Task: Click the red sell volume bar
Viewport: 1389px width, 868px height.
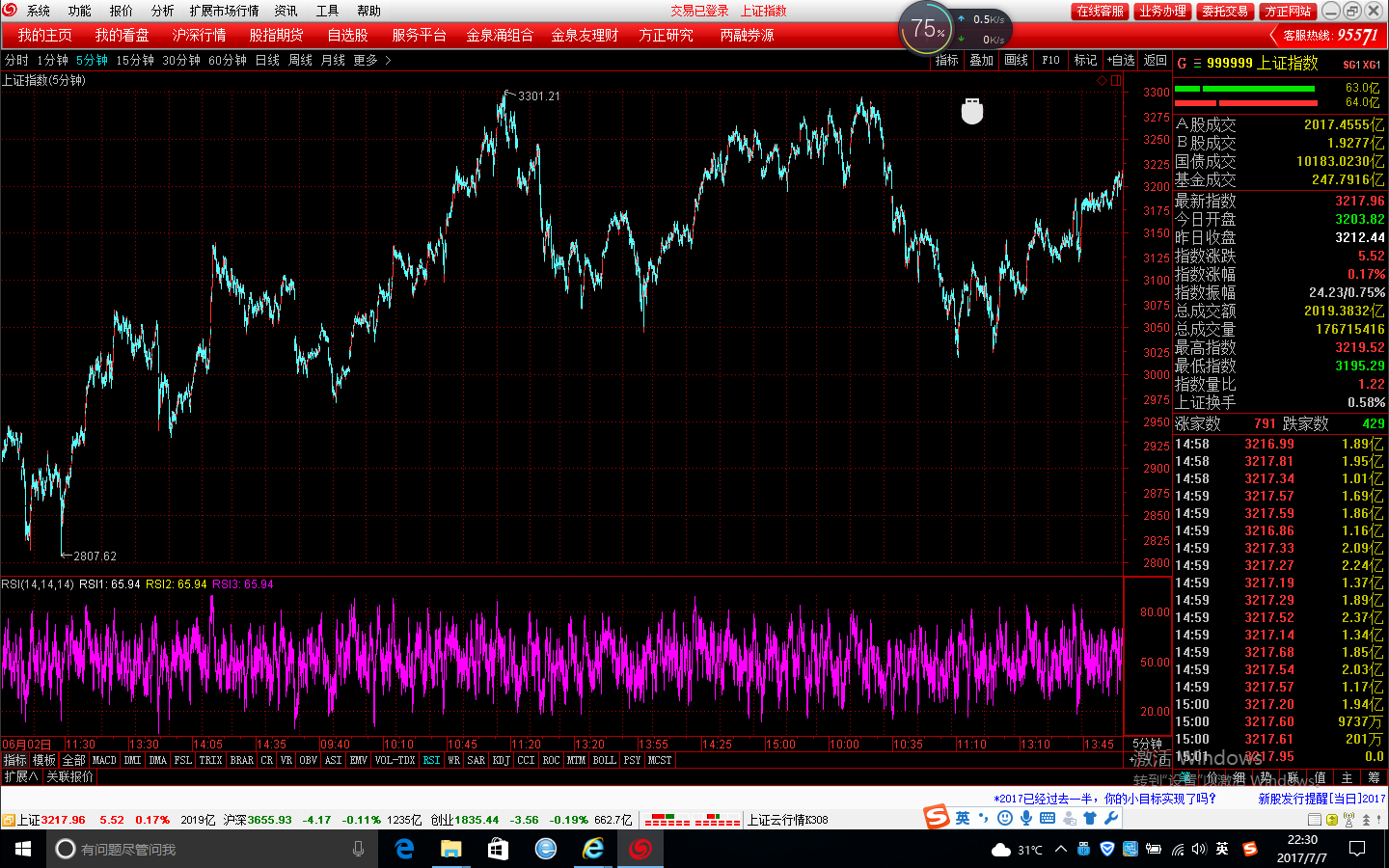Action: (x=1245, y=102)
